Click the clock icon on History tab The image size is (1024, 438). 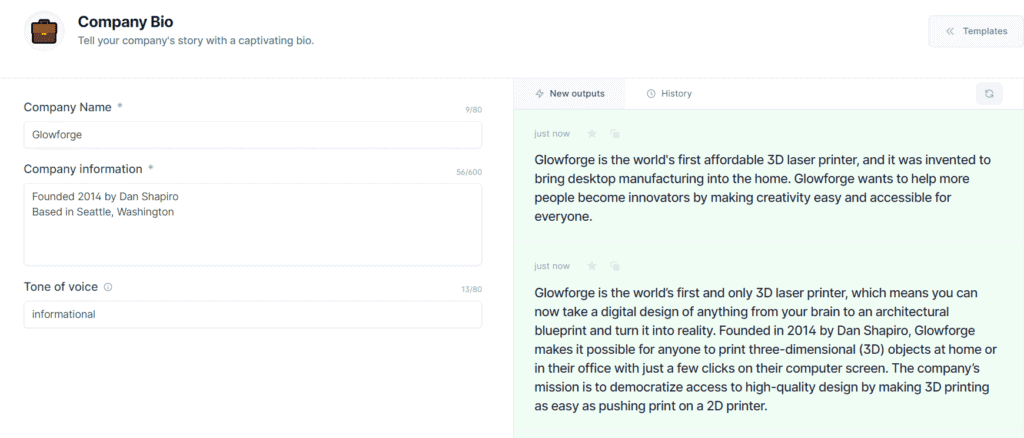(650, 94)
